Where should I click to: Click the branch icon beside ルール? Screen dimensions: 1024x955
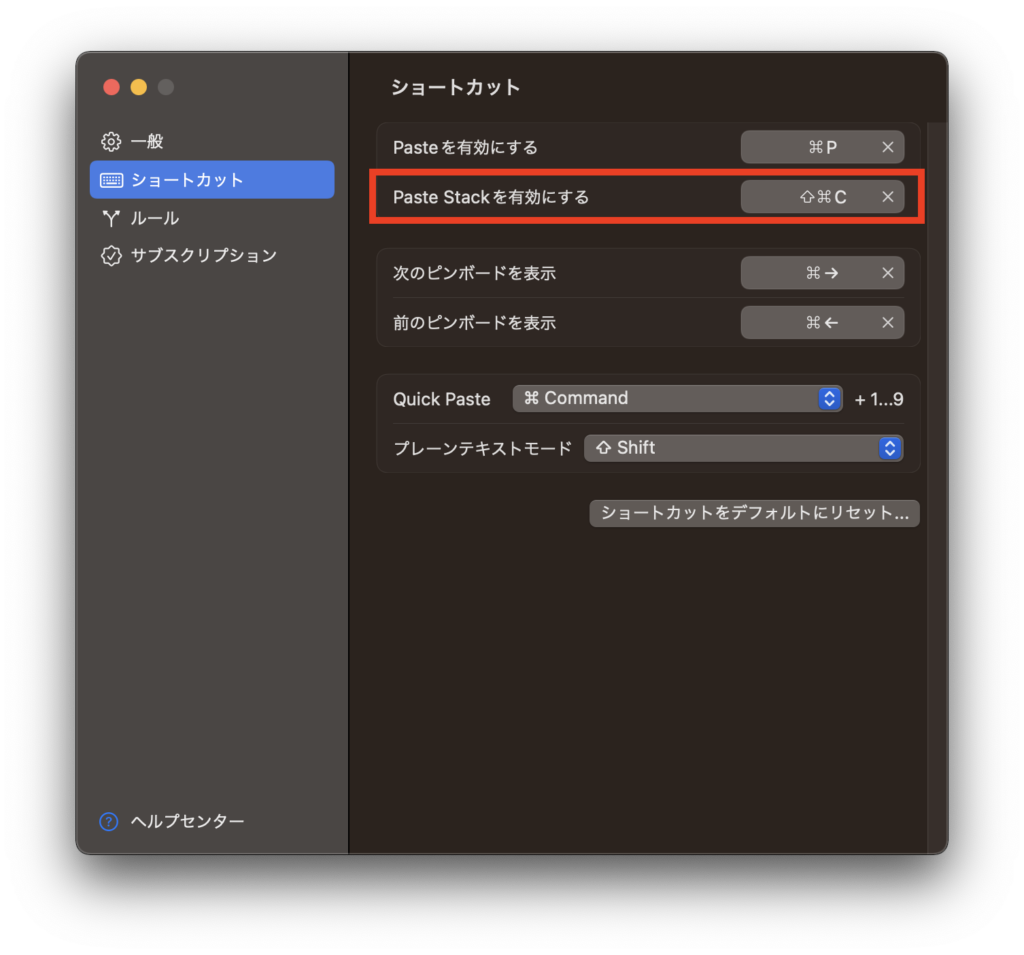111,218
